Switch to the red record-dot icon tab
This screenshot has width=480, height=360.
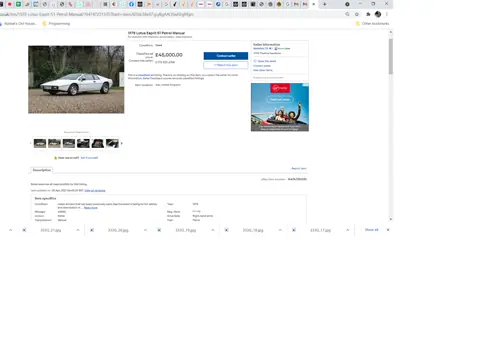10,4
